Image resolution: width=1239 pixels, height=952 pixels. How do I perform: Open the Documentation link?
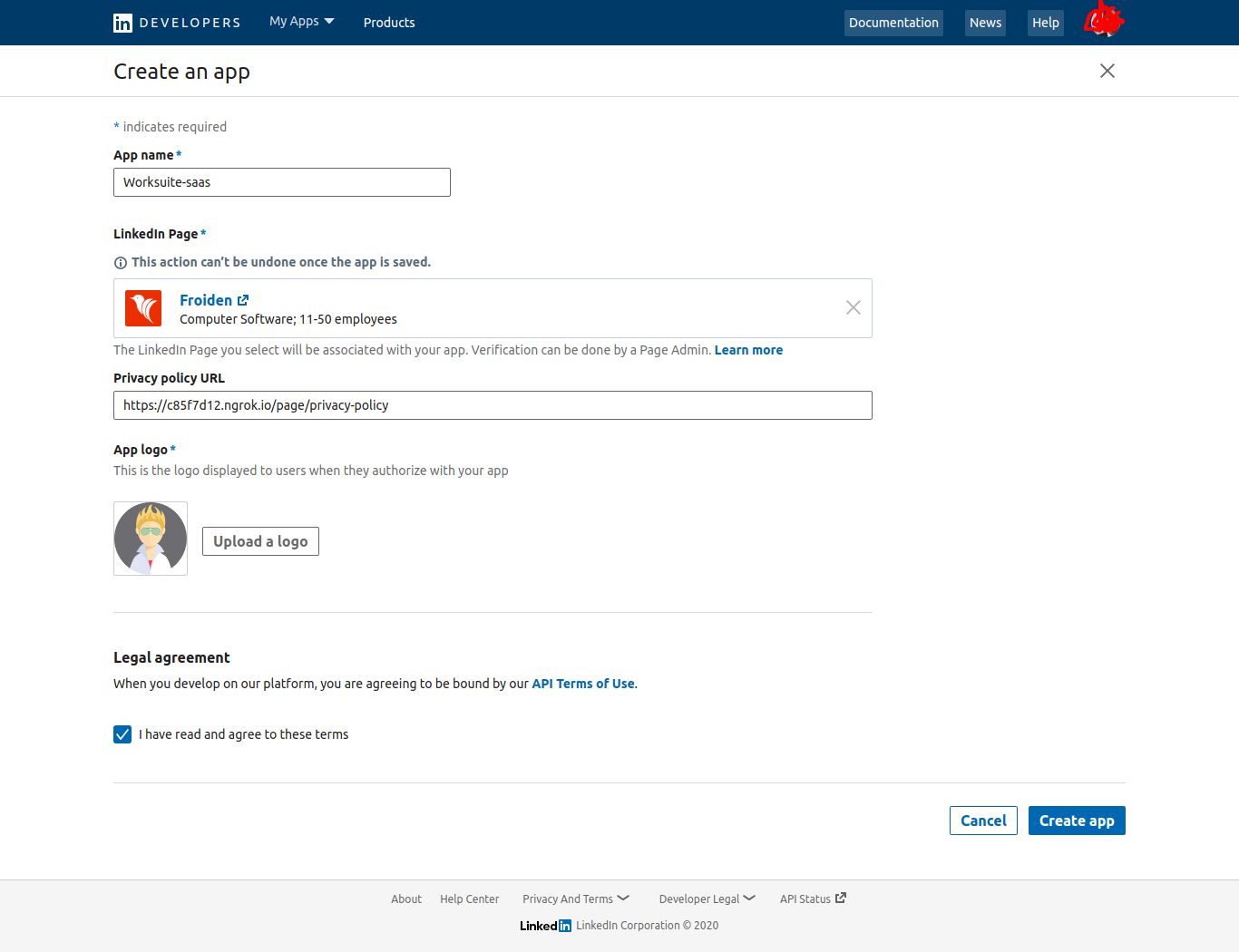(x=893, y=23)
